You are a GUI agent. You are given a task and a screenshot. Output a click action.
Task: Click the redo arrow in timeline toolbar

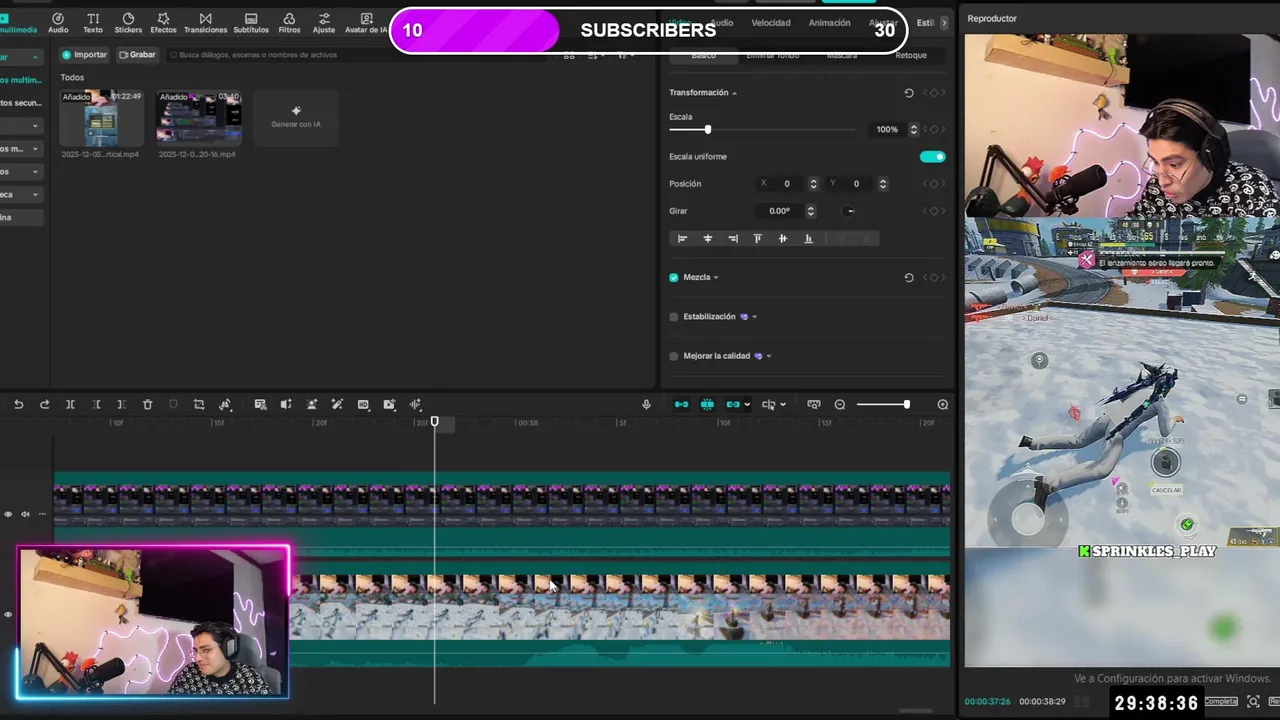pos(44,404)
